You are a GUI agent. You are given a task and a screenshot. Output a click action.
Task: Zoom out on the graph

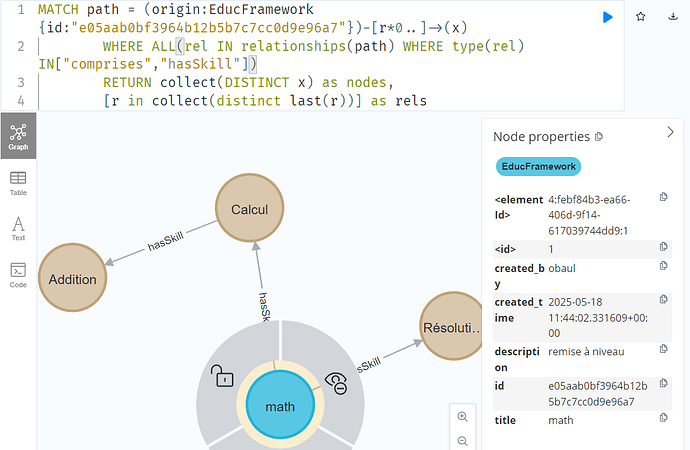(462, 441)
